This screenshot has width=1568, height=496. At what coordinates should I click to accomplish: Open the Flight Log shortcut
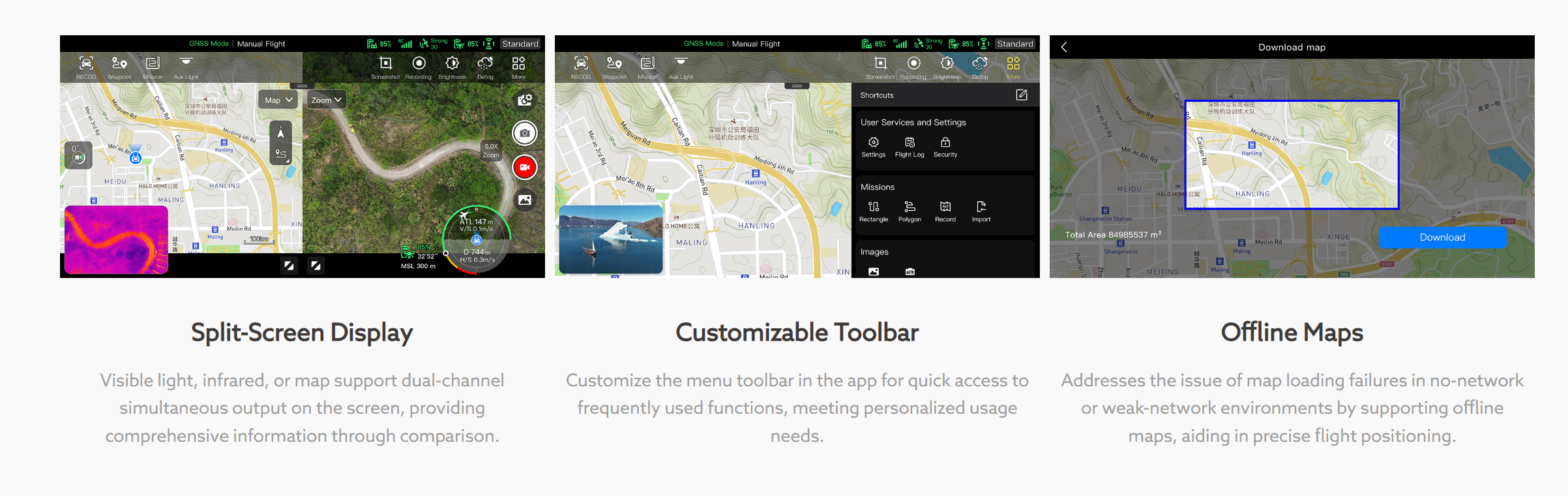tap(910, 146)
